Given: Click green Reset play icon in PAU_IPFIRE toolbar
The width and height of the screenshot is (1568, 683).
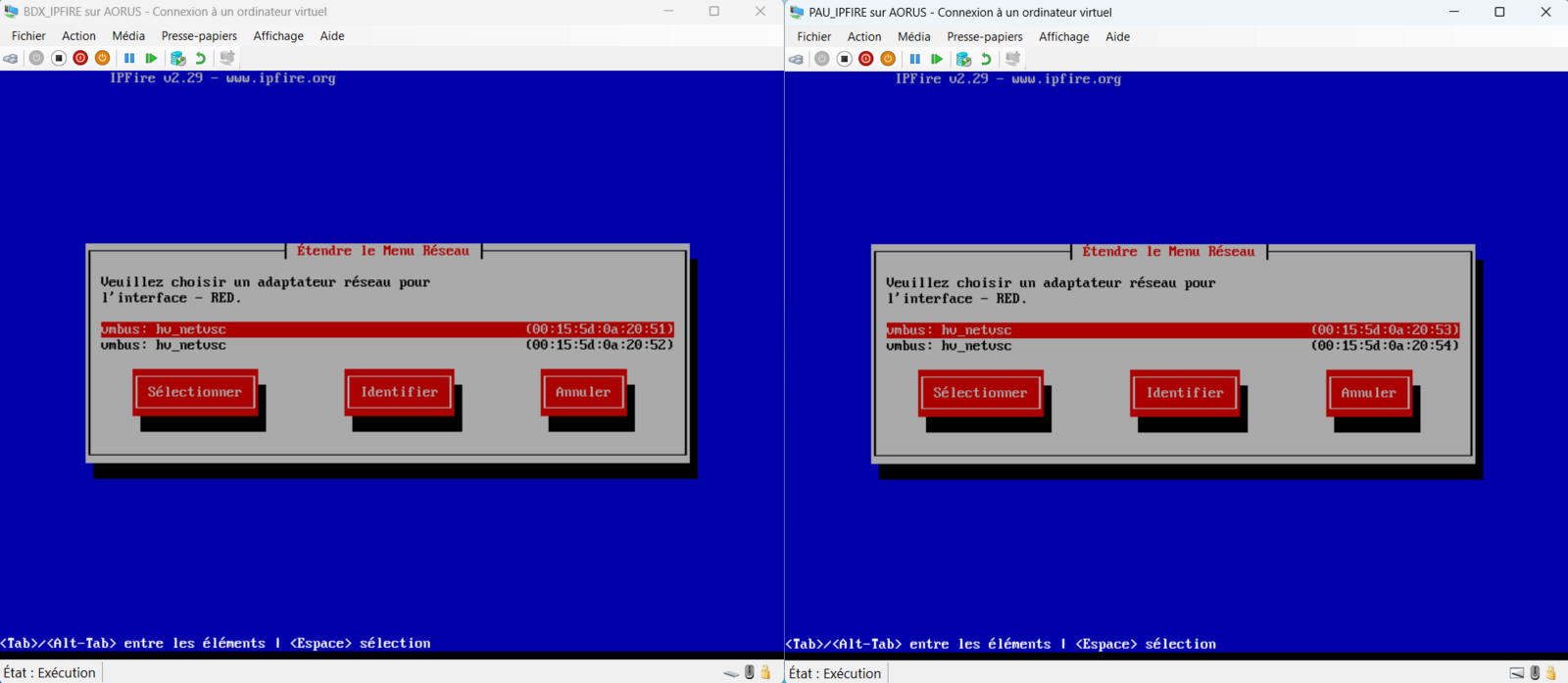Looking at the screenshot, I should click(937, 59).
